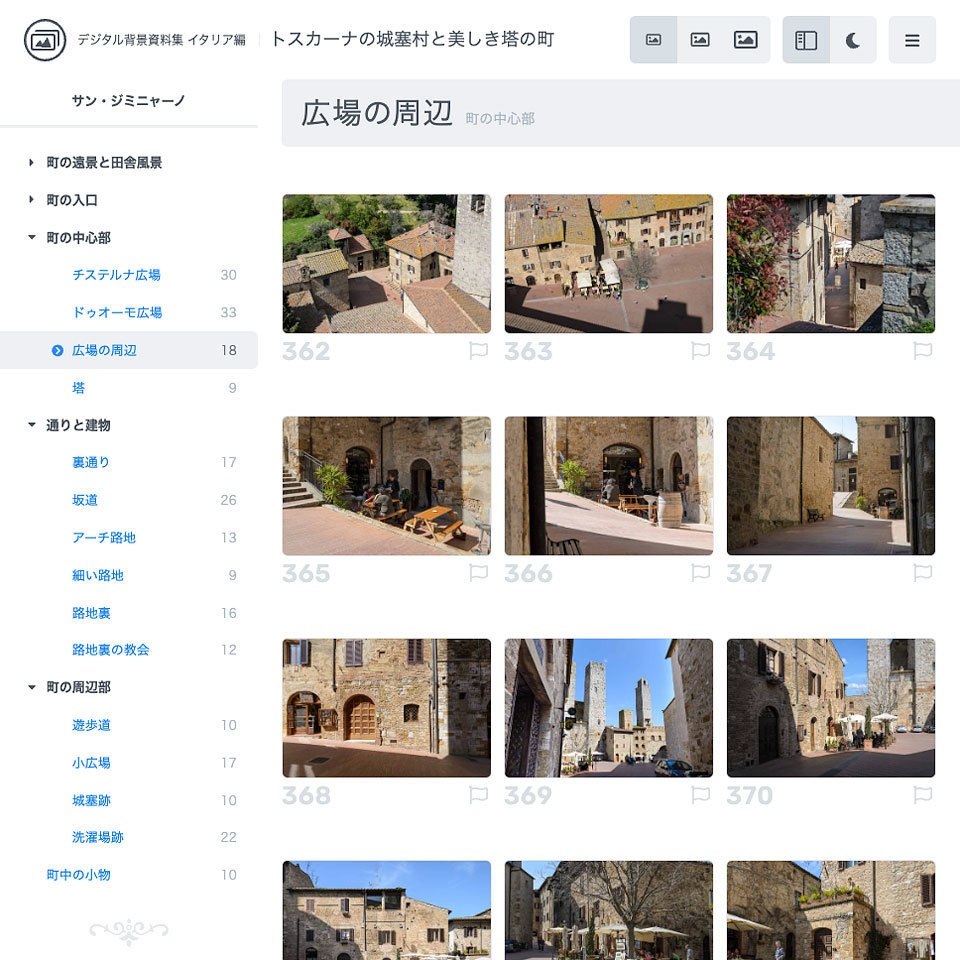Click the 通りと建物 group label
This screenshot has height=960, width=960.
[78, 425]
